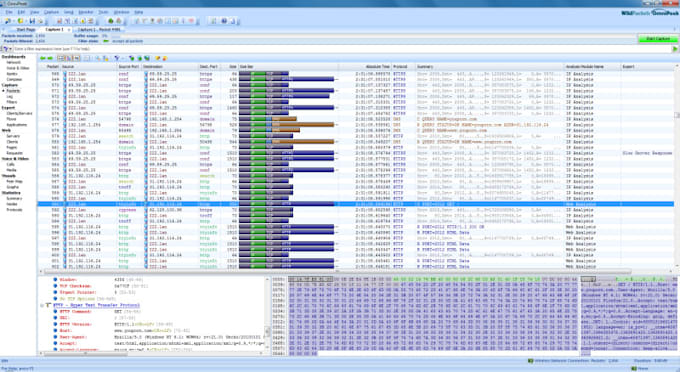Click the Slow Server Response expert entry
Viewport: 680px width, 372px height.
tap(647, 153)
